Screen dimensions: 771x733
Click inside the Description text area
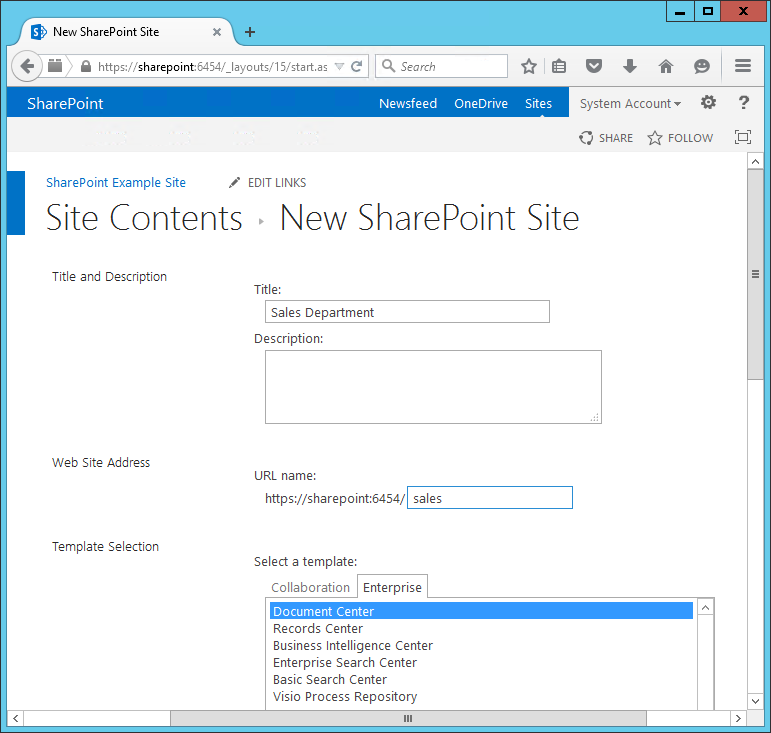pyautogui.click(x=433, y=387)
